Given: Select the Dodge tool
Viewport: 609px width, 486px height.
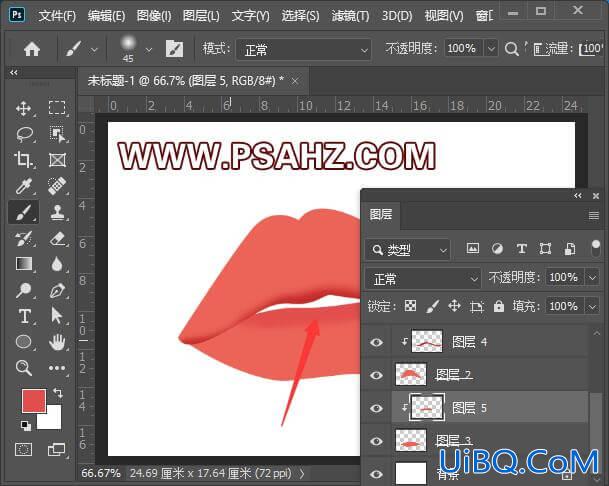Looking at the screenshot, I should pyautogui.click(x=23, y=290).
